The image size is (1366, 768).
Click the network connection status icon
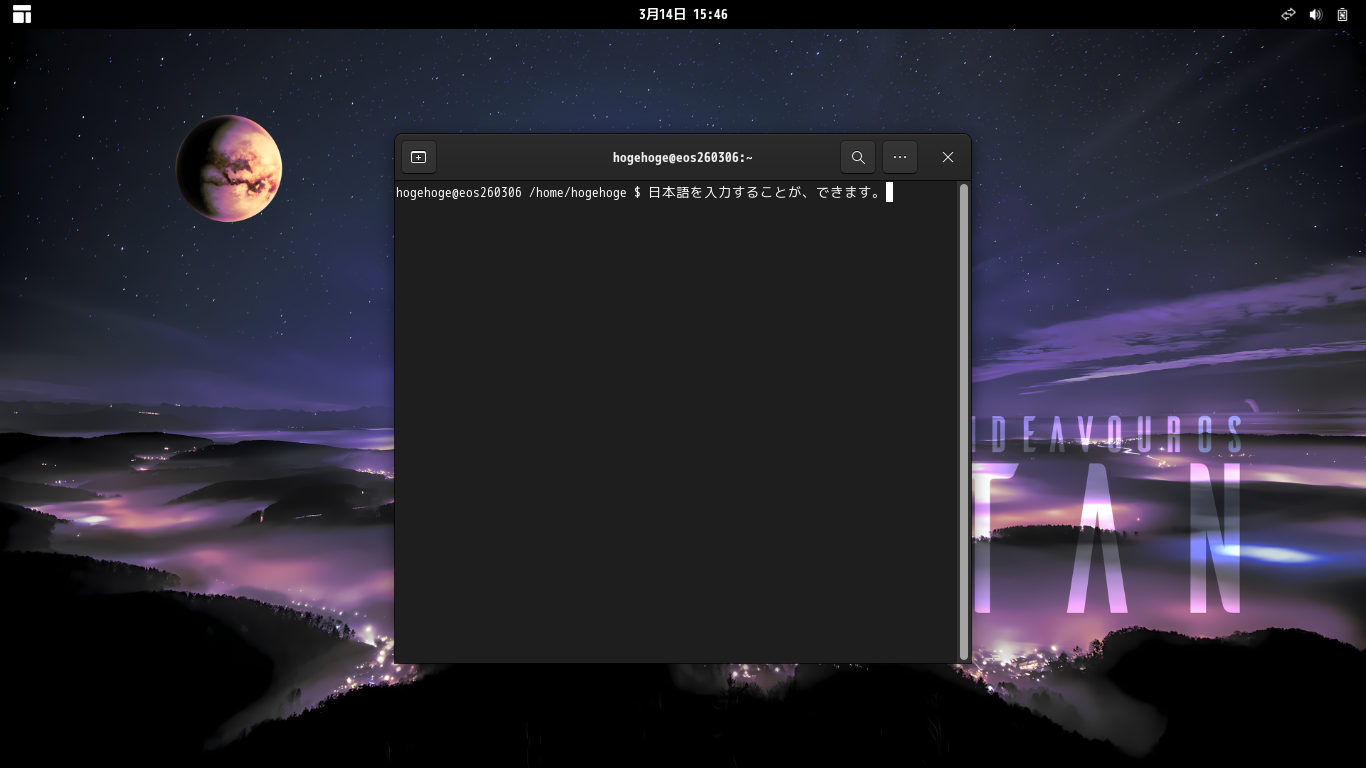tap(1288, 14)
